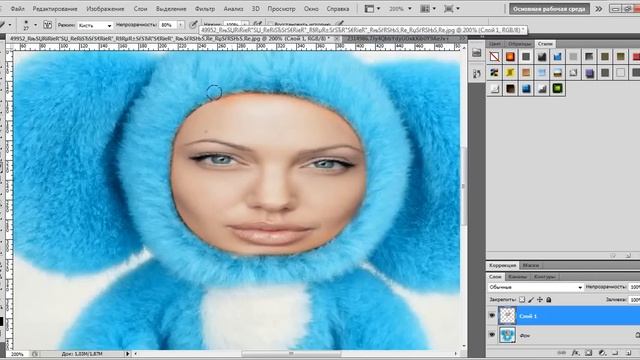
Task: Apply the orange glowing style swatch
Action: tap(510, 57)
